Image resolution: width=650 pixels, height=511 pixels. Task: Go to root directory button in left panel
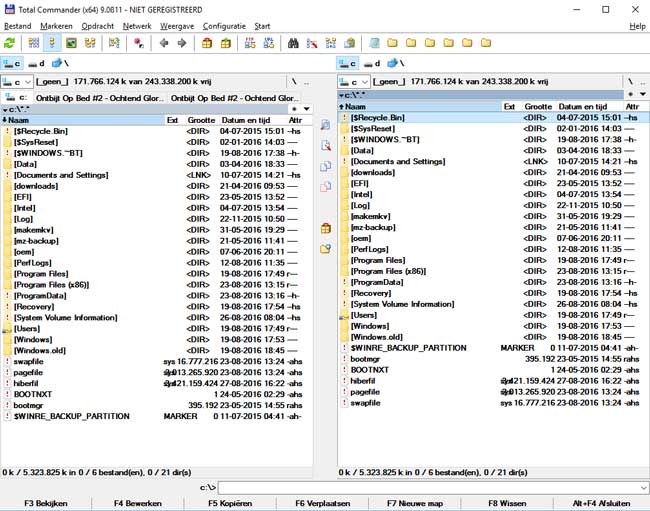(294, 82)
